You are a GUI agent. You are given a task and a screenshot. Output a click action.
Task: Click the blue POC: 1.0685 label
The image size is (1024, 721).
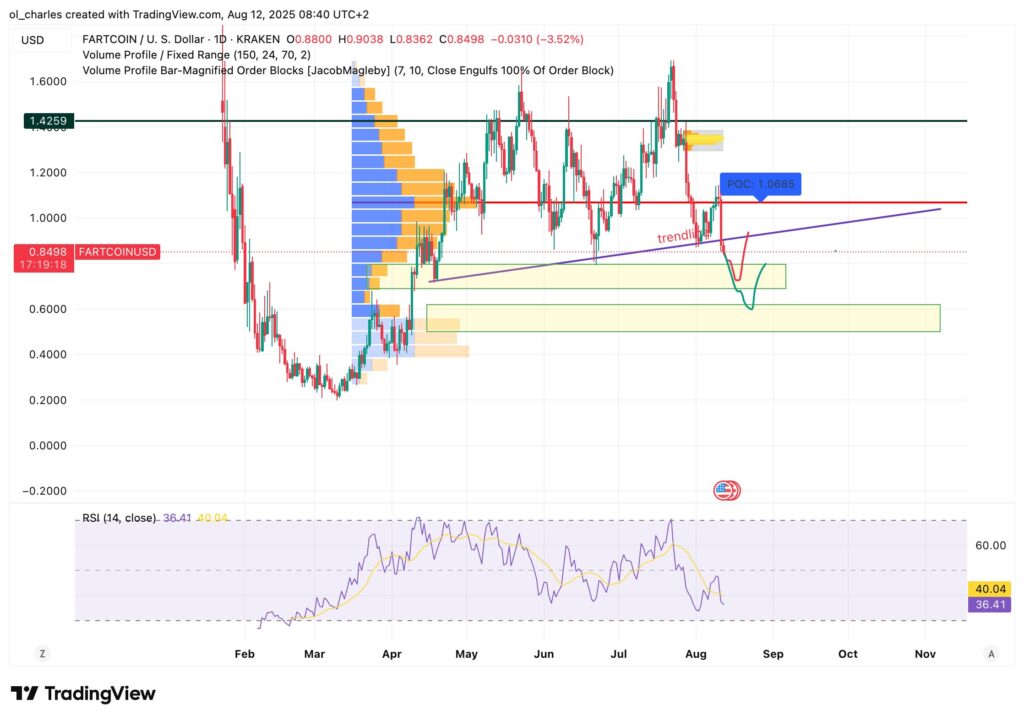(763, 184)
